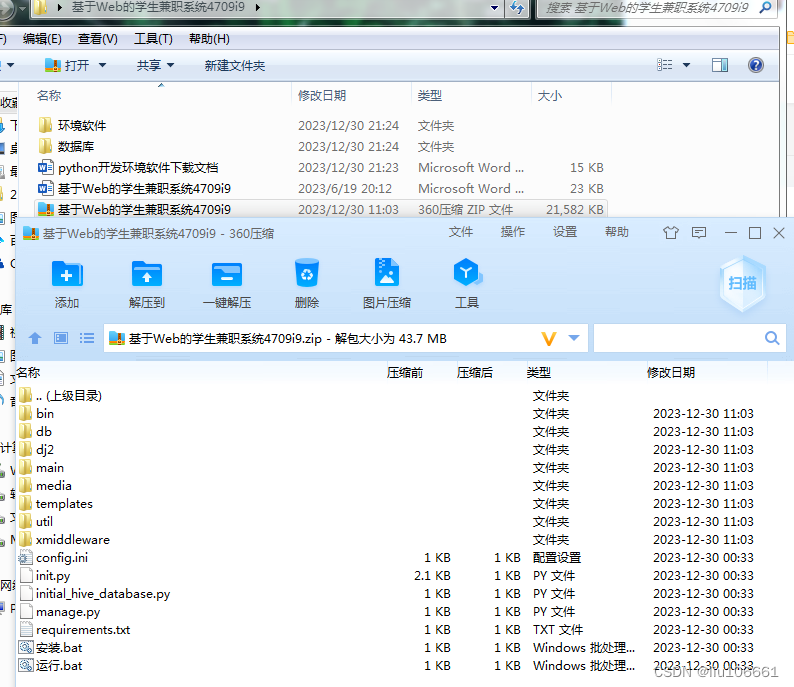794x687 pixels.
Task: Switch to list view in 360压缩
Action: coord(87,338)
